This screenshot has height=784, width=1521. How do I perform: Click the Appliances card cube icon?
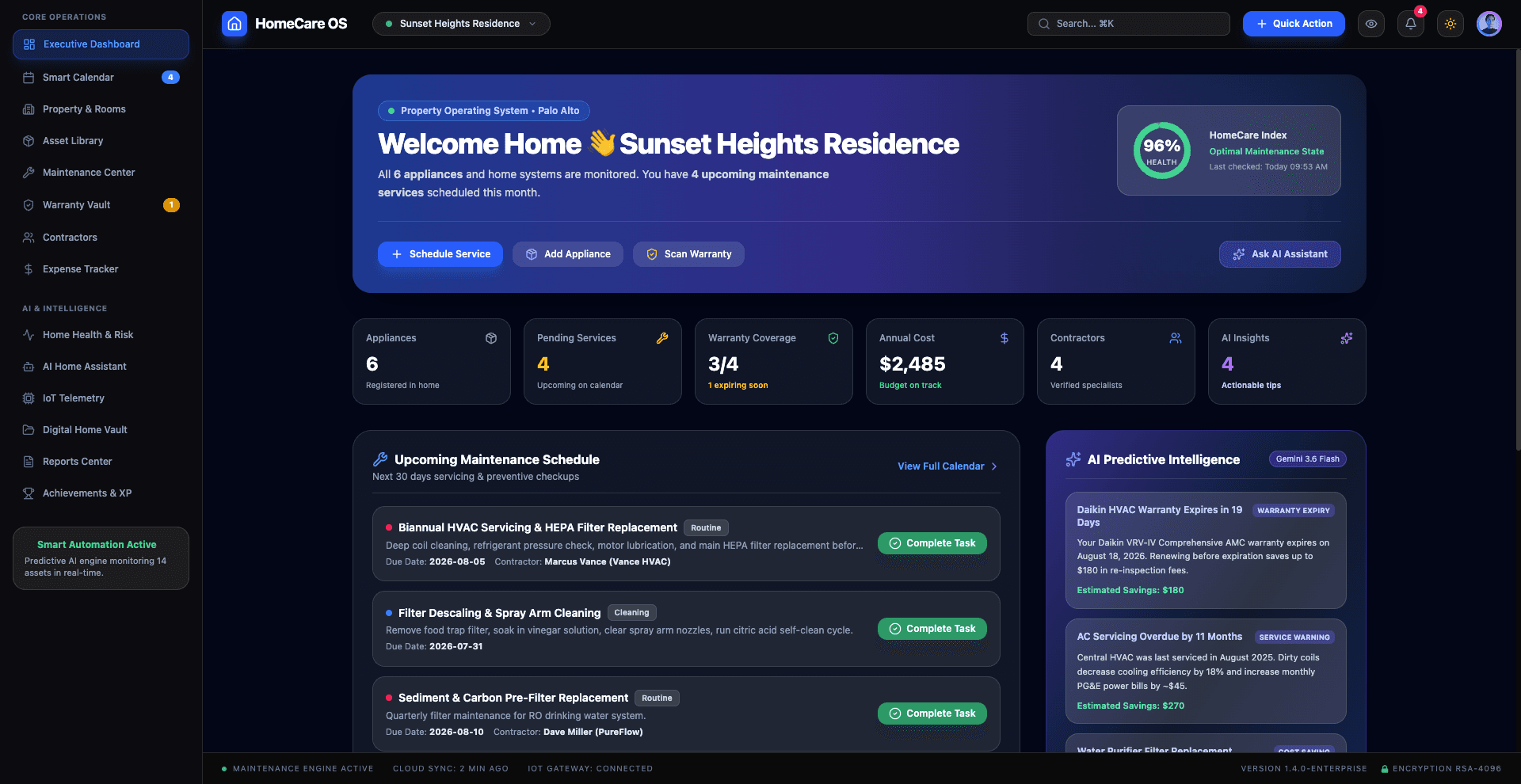[x=491, y=338]
